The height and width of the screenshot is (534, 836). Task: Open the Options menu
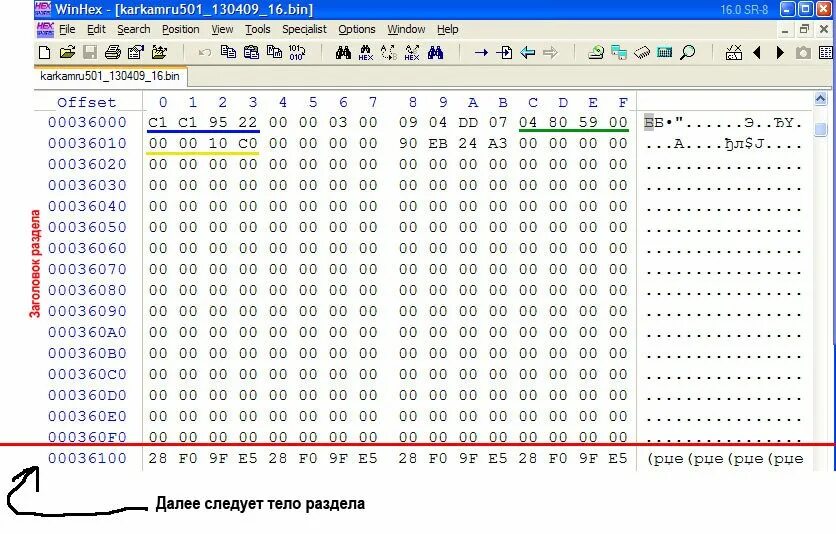357,29
